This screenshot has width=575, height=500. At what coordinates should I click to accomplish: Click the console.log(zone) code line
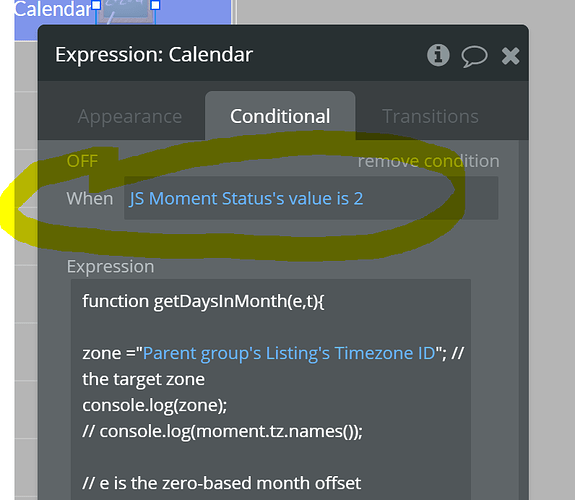click(155, 405)
